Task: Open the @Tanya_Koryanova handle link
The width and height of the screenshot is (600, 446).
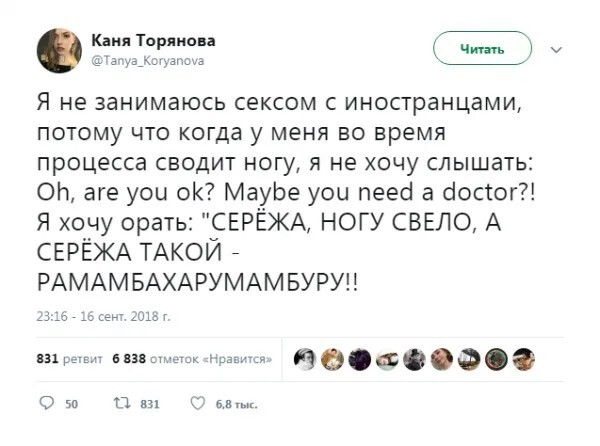Action: 148,60
